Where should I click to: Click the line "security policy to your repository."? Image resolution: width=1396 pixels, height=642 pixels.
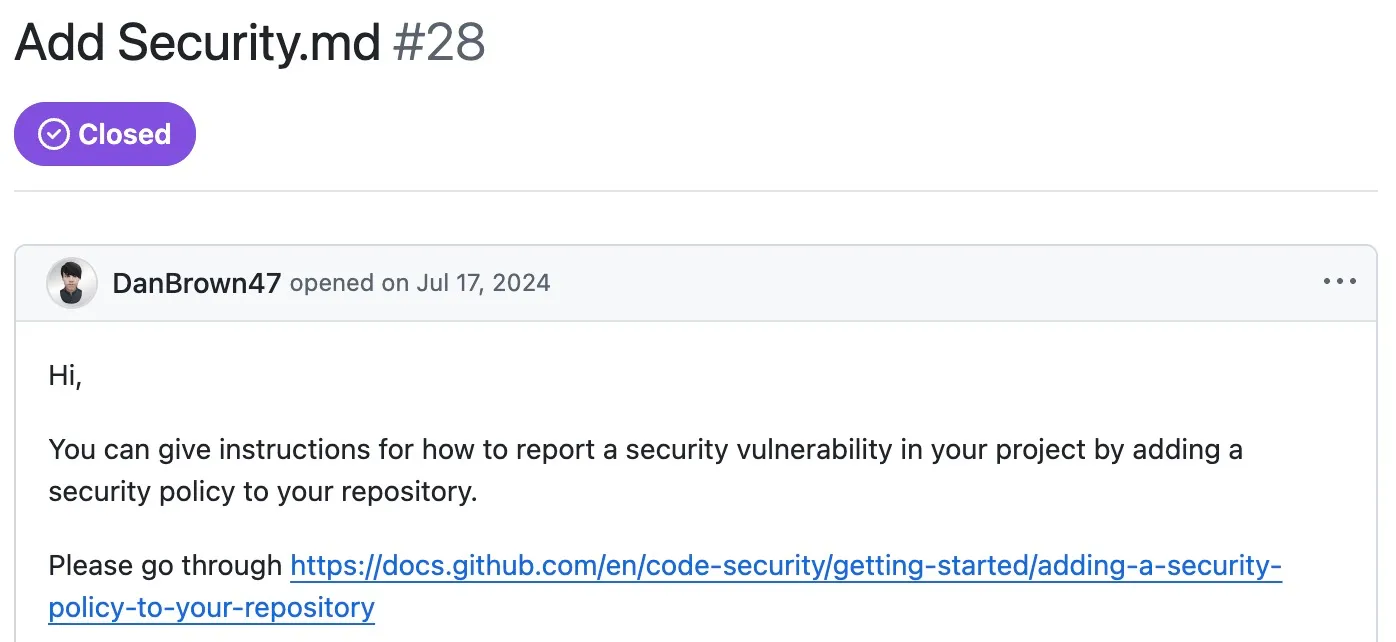coord(262,492)
